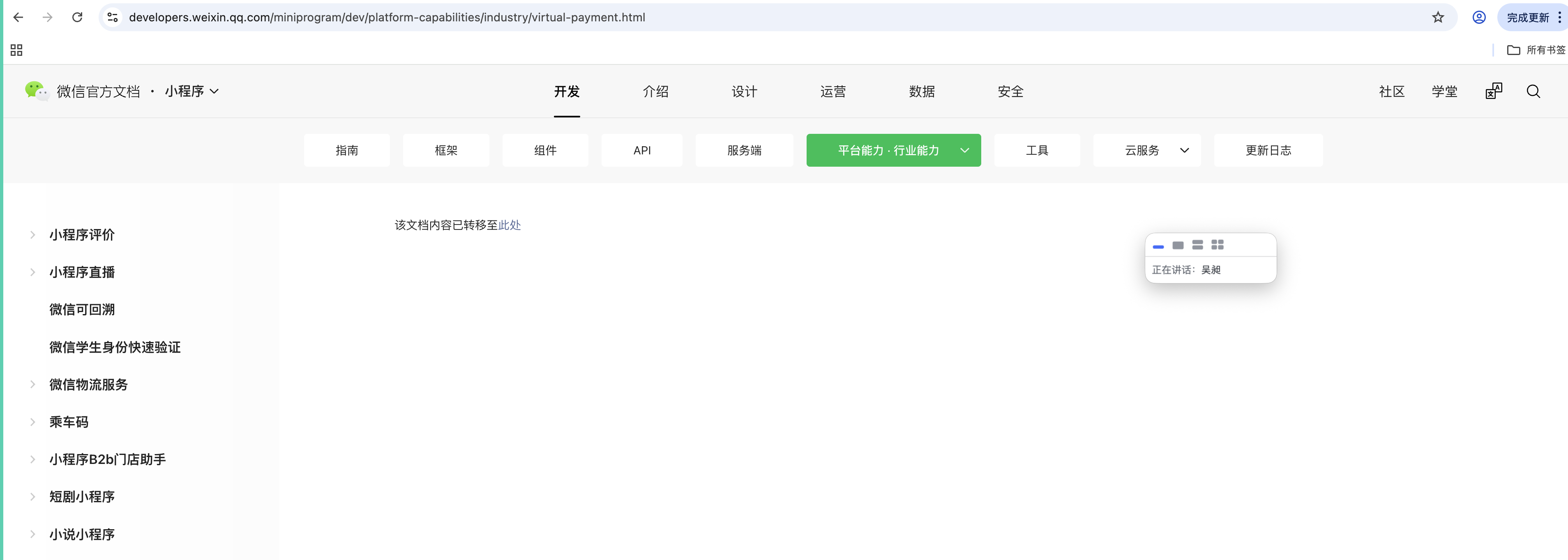Bookmark page with star icon

tap(1438, 17)
